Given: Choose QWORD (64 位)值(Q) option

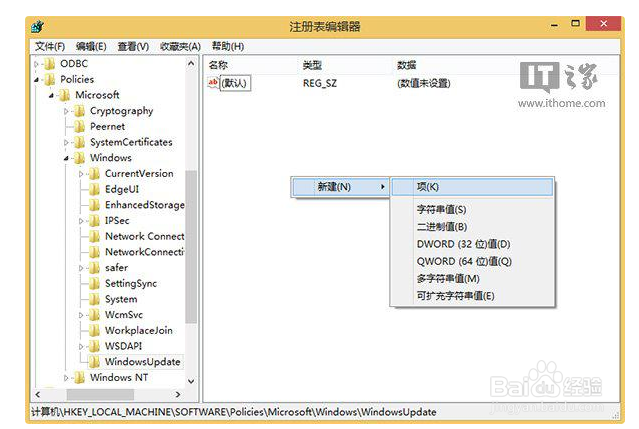Looking at the screenshot, I should pos(464,261).
